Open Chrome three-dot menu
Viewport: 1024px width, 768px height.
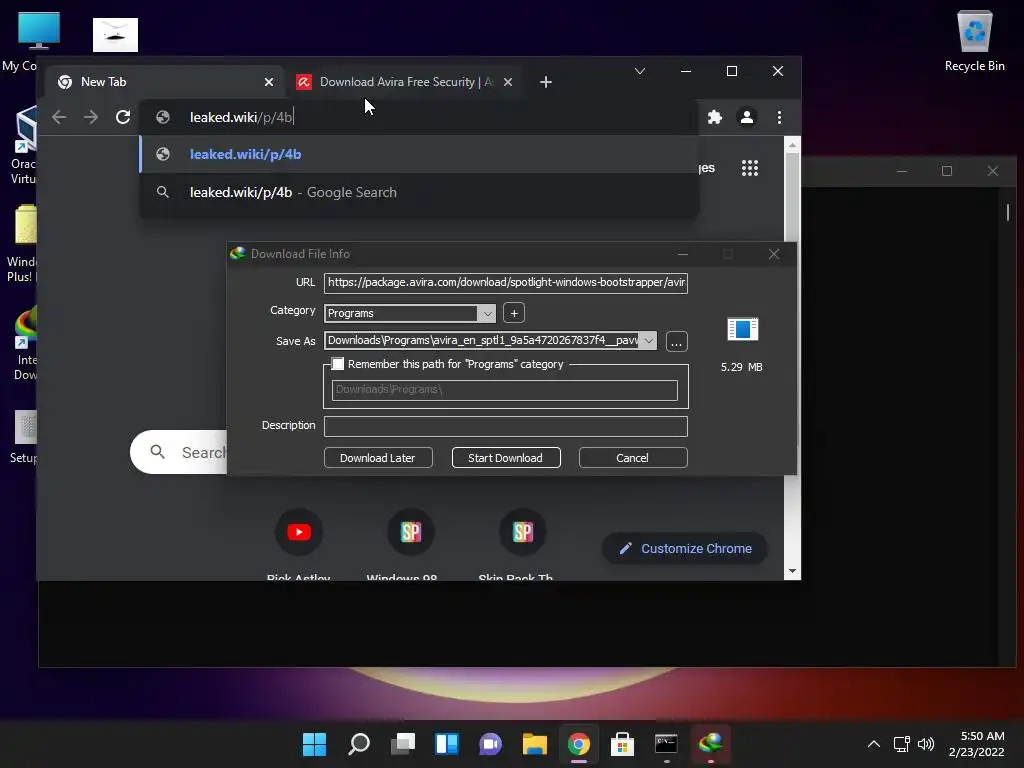779,118
